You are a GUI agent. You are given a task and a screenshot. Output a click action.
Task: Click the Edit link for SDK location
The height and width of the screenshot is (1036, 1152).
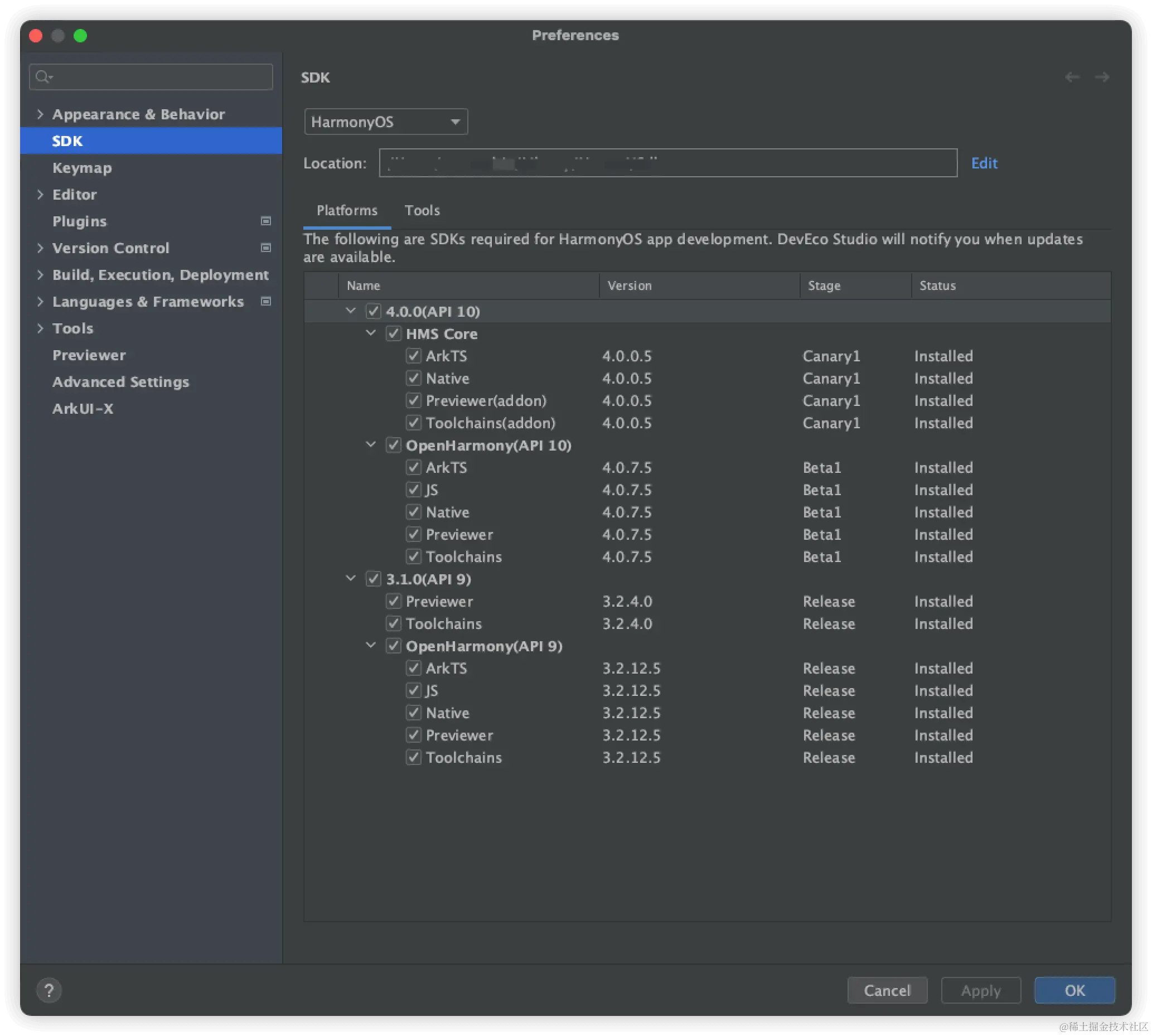(984, 163)
